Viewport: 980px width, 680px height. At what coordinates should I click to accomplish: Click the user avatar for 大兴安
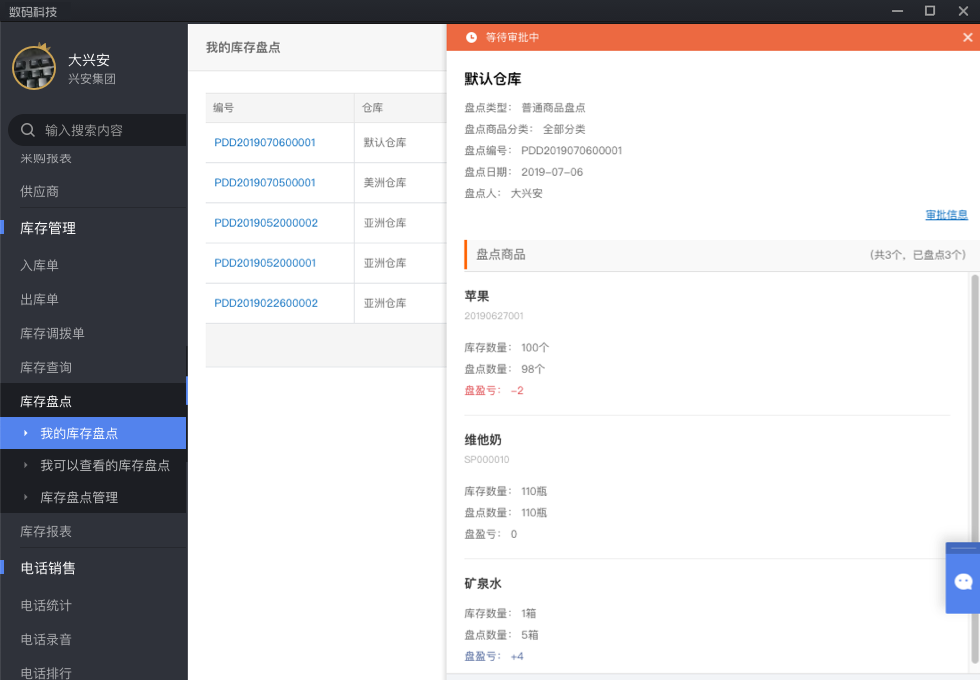(34, 67)
